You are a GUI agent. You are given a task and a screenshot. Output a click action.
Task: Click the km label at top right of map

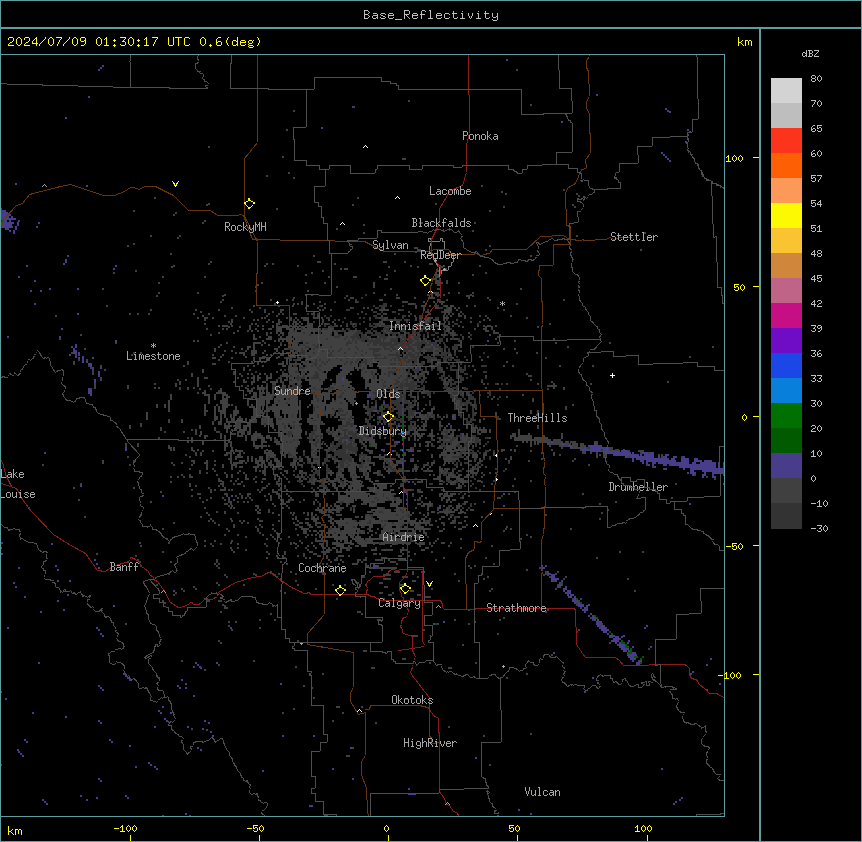click(x=744, y=42)
